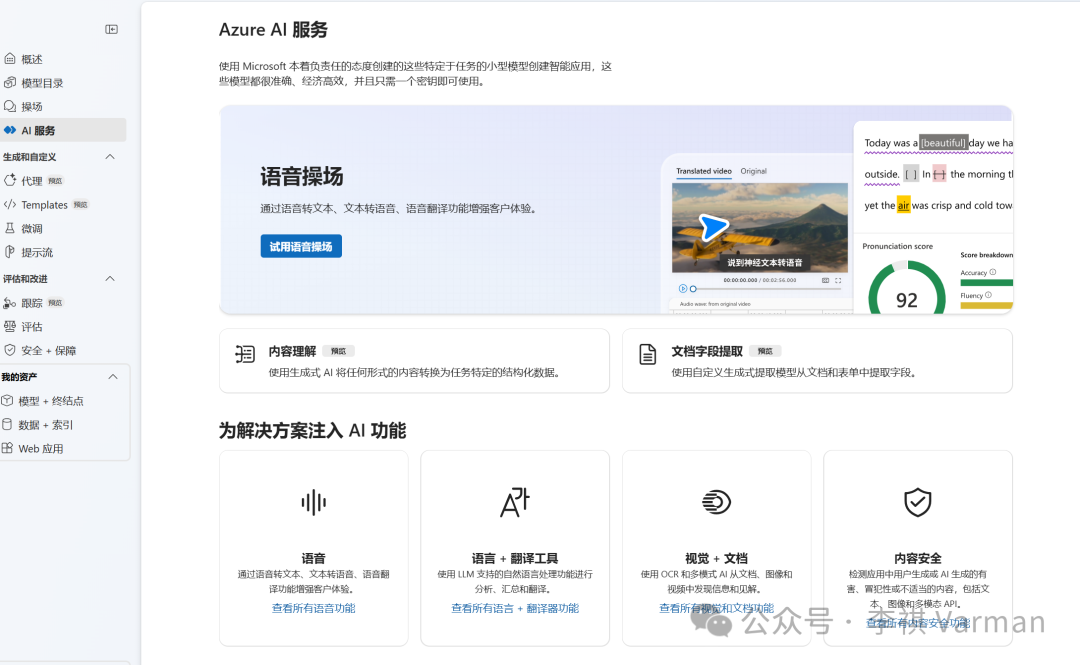Click the 视觉 + 文档 vision icon
The height and width of the screenshot is (665, 1080).
(x=716, y=502)
